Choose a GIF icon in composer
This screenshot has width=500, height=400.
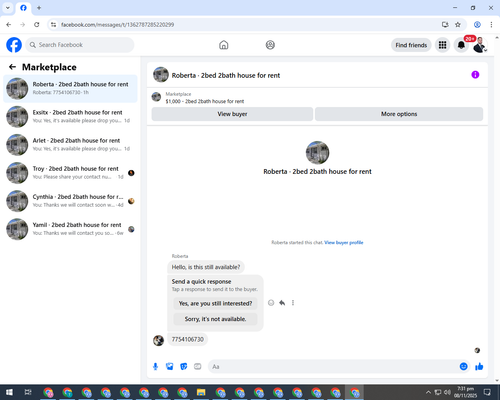[198, 367]
